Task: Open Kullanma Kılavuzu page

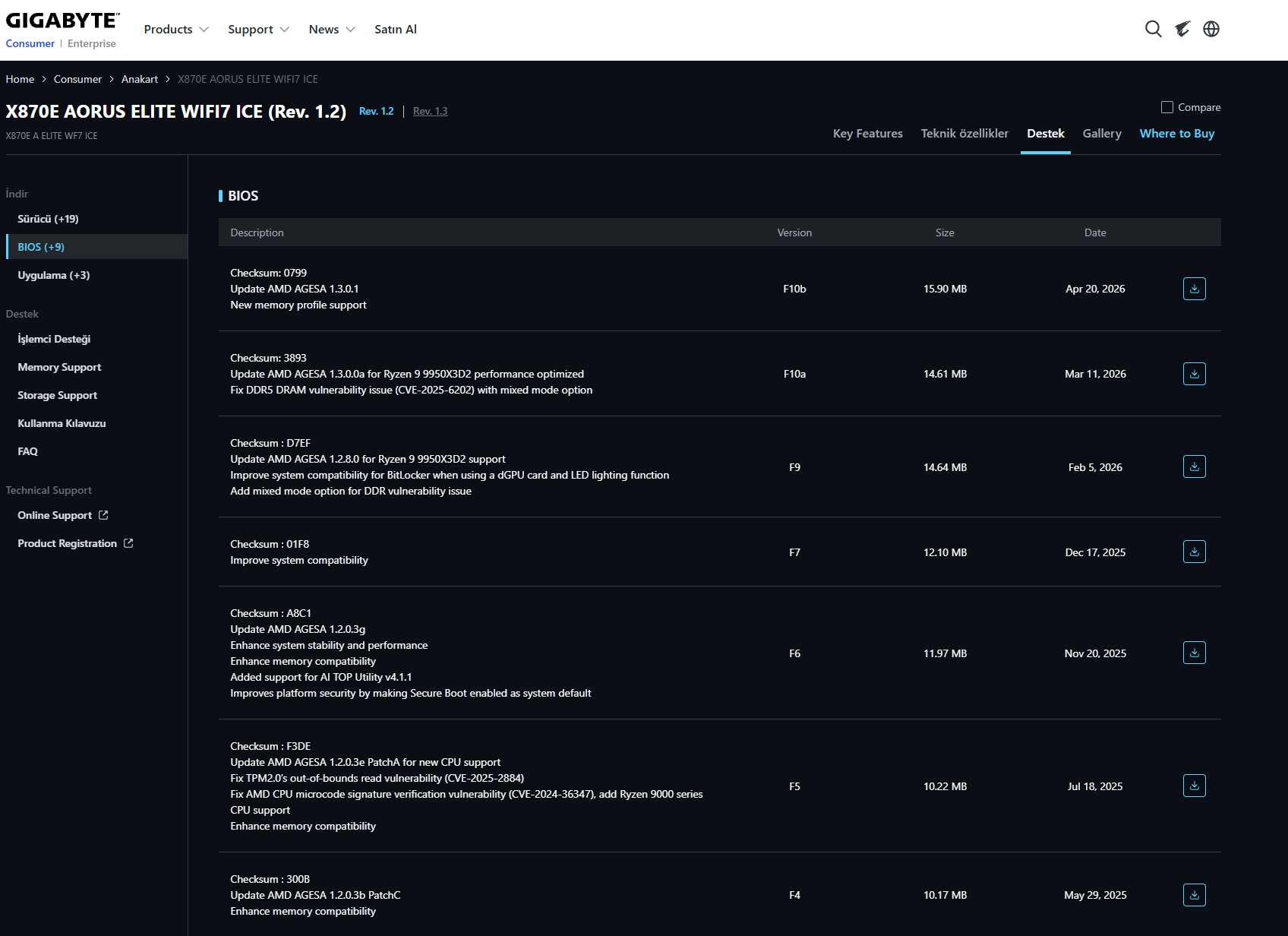Action: tap(62, 423)
